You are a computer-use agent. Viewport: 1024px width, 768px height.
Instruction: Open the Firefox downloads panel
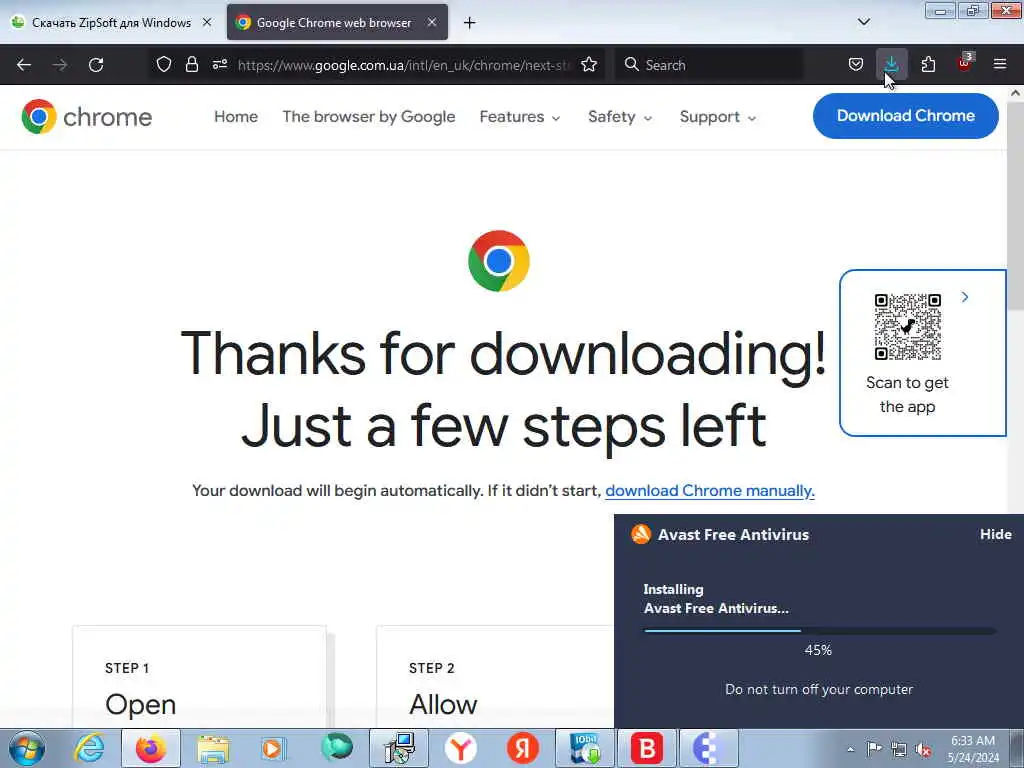(x=891, y=64)
